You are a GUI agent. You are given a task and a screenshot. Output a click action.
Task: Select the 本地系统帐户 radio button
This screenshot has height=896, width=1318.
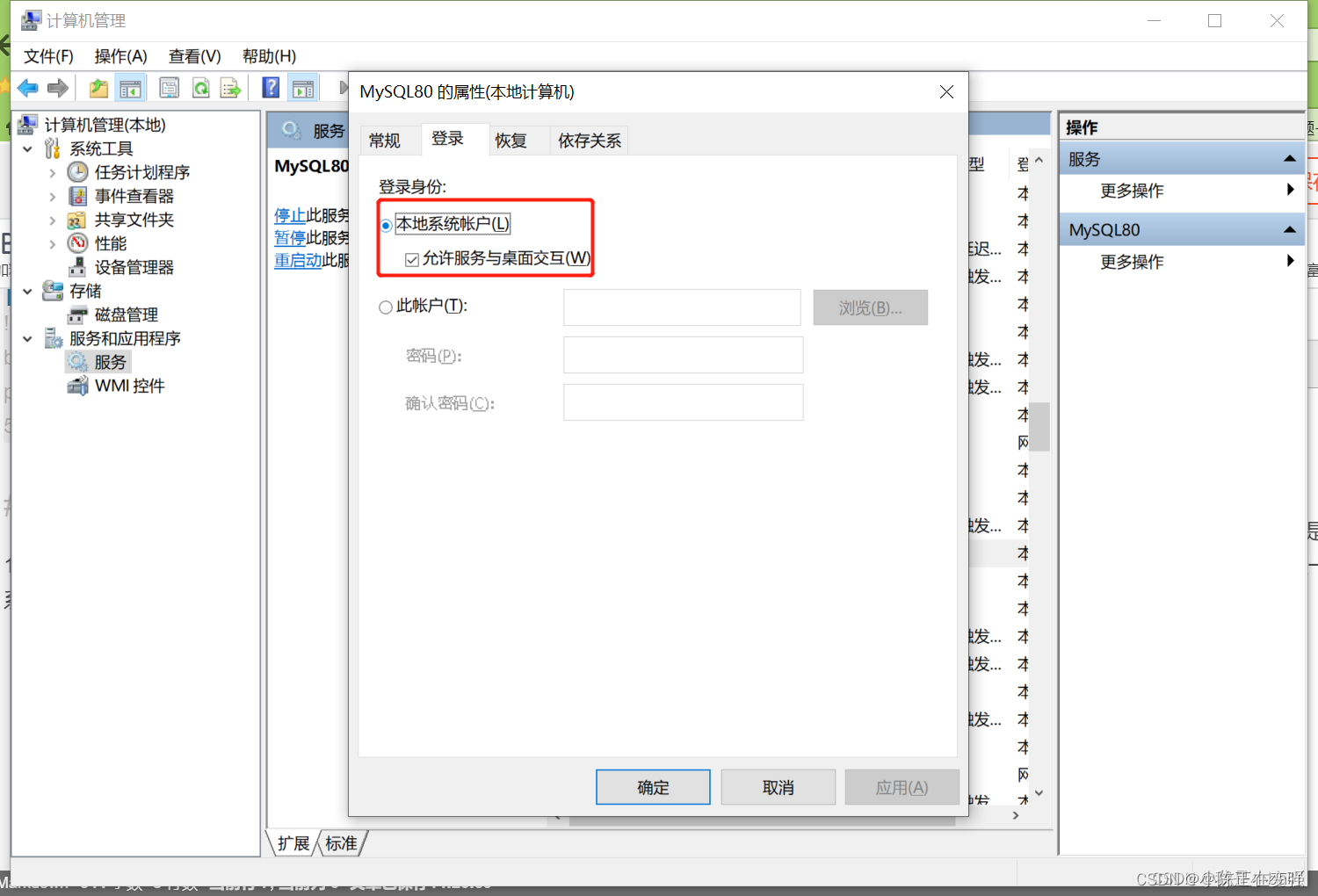coord(386,224)
